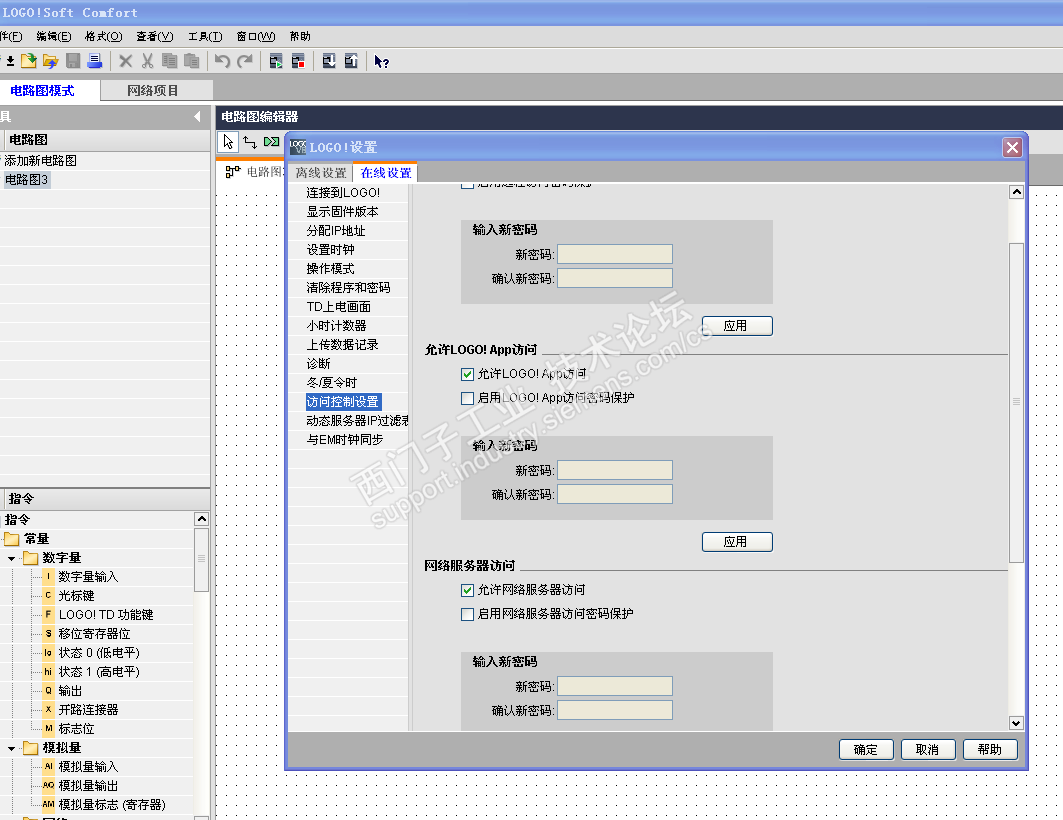Click the green split connection icon

tap(272, 142)
